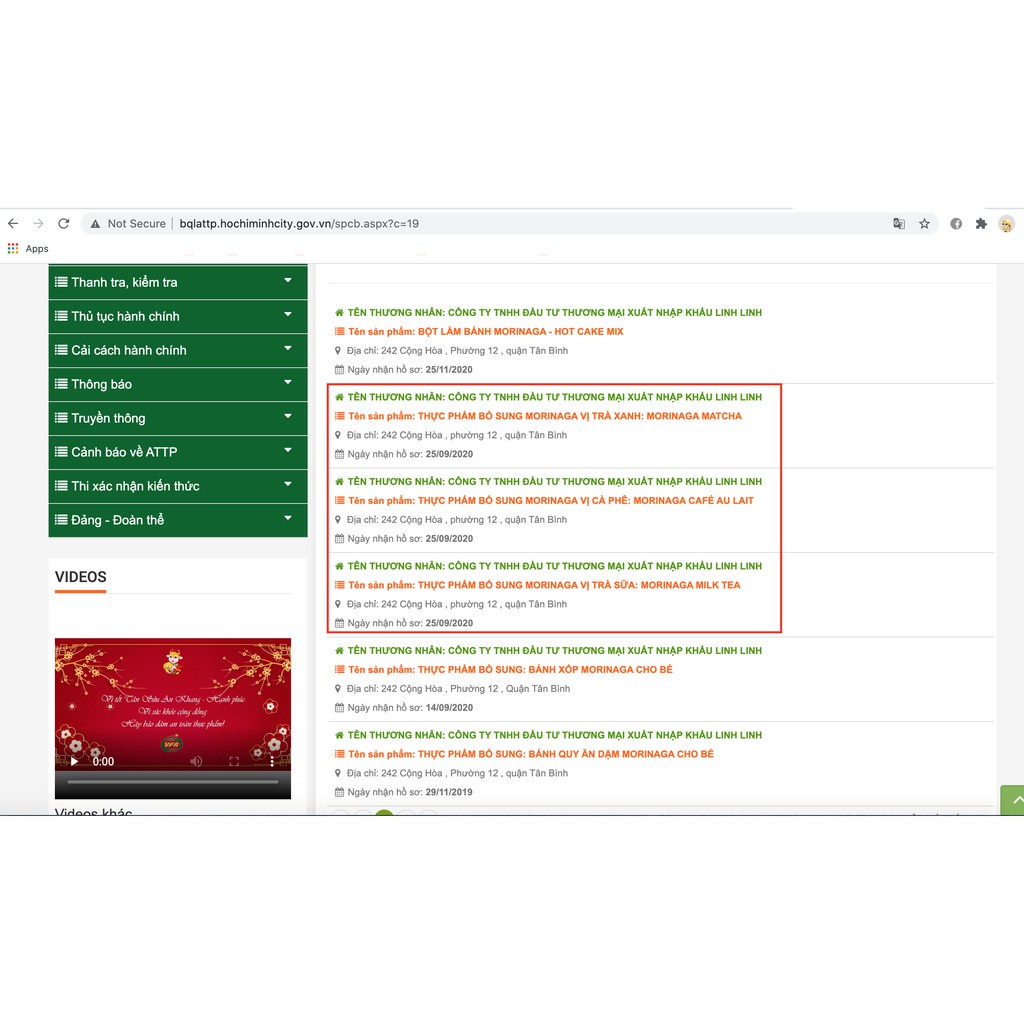Click the VIDEOS section heading

pyautogui.click(x=80, y=577)
